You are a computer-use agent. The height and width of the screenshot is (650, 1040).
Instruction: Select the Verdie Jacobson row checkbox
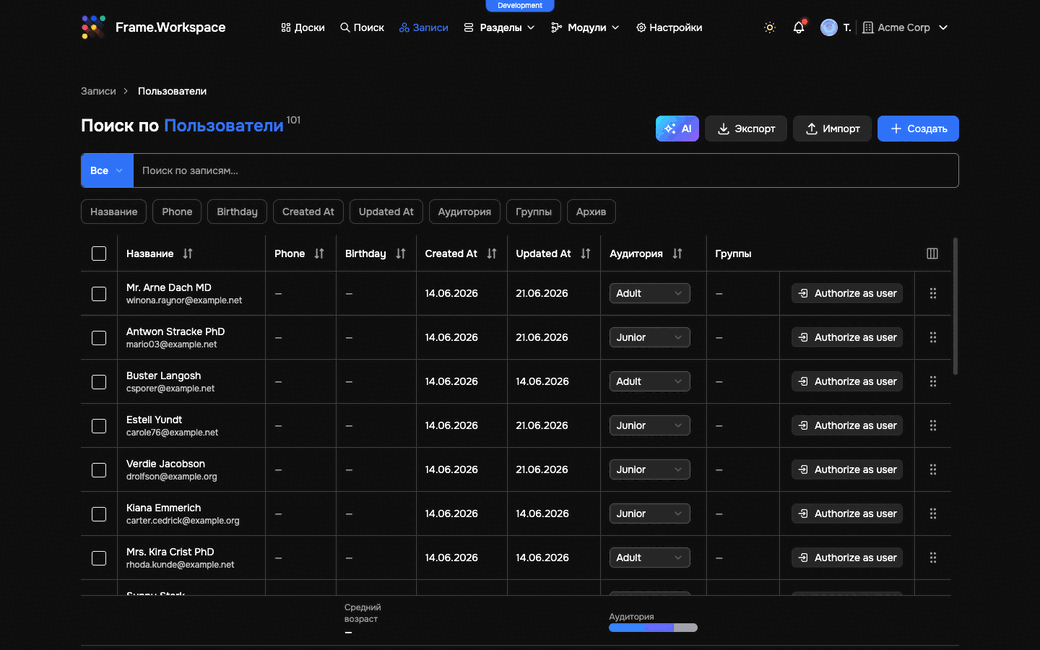tap(99, 470)
